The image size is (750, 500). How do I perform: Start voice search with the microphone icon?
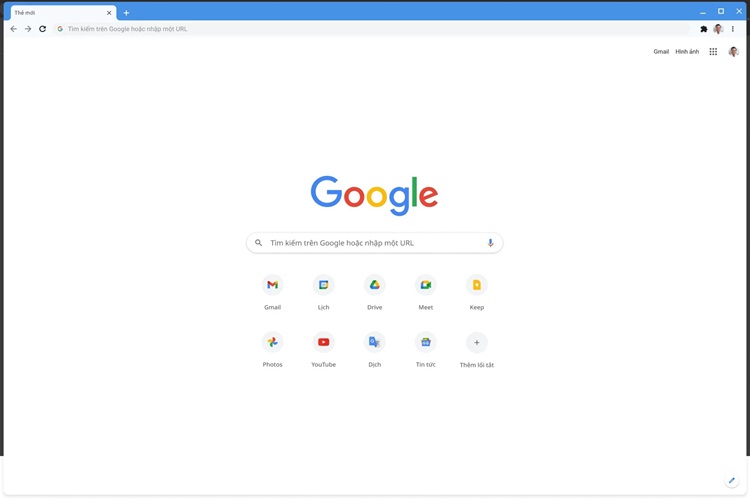[x=490, y=243]
